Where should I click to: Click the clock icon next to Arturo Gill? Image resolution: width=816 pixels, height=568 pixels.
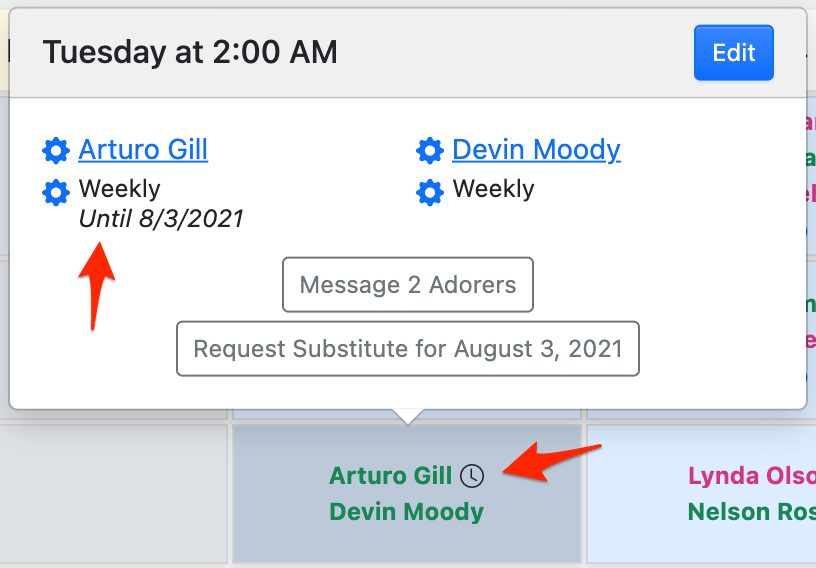pyautogui.click(x=472, y=476)
